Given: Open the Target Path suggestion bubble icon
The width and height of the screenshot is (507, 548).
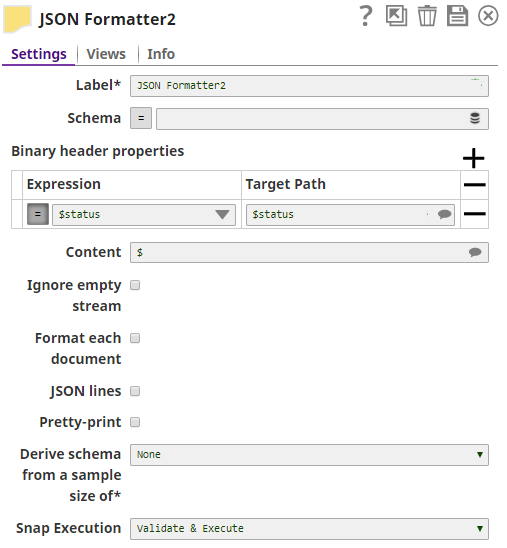Looking at the screenshot, I should (x=444, y=214).
